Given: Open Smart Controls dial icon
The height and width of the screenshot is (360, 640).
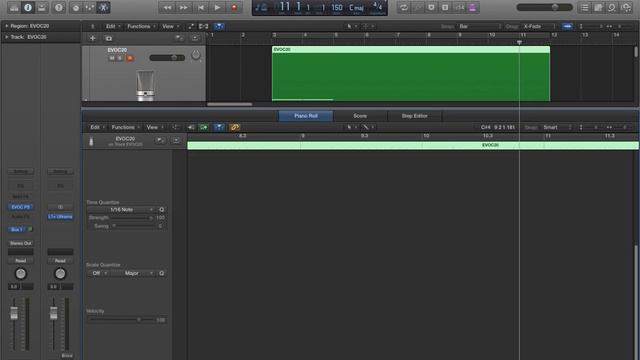Looking at the screenshot, I should (76, 7).
